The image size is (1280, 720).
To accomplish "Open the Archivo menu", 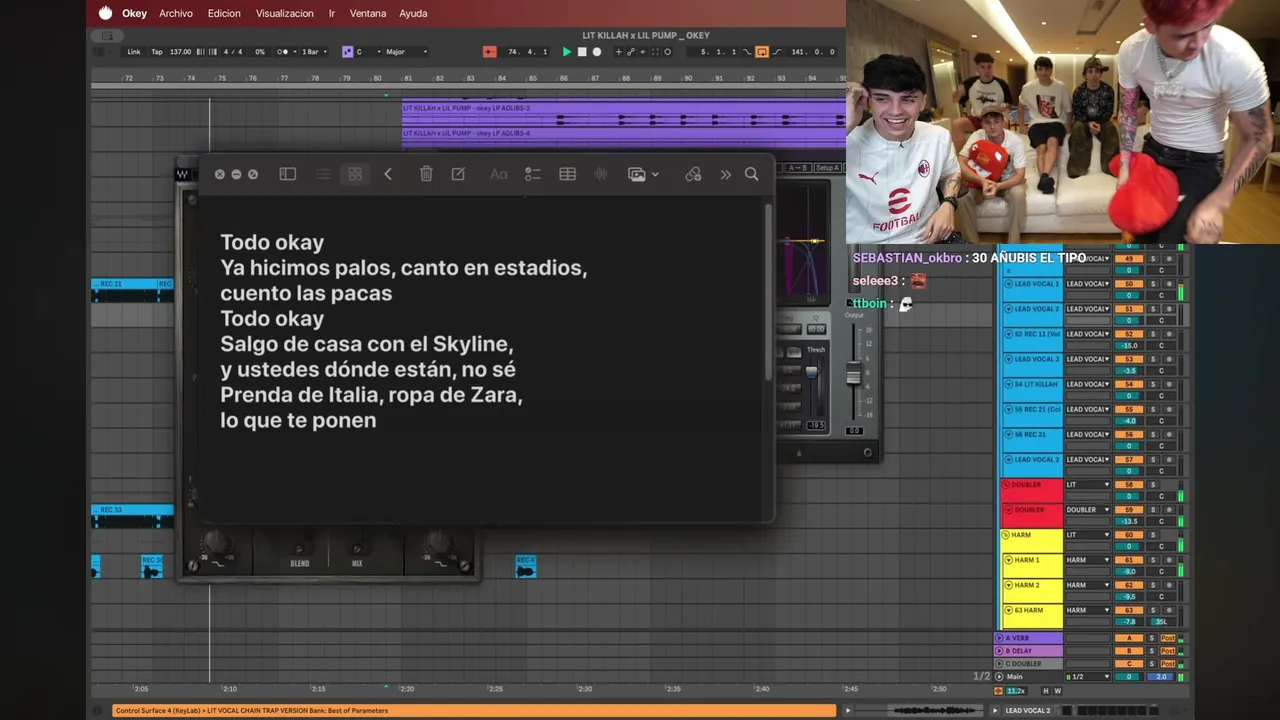I will (x=176, y=13).
